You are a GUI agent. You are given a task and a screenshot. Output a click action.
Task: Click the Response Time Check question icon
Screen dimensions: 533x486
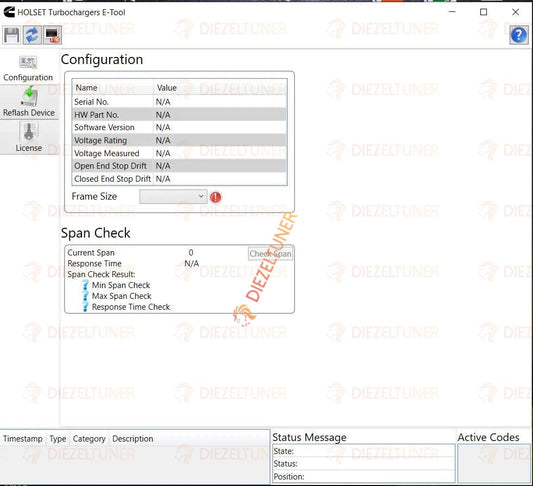click(86, 307)
